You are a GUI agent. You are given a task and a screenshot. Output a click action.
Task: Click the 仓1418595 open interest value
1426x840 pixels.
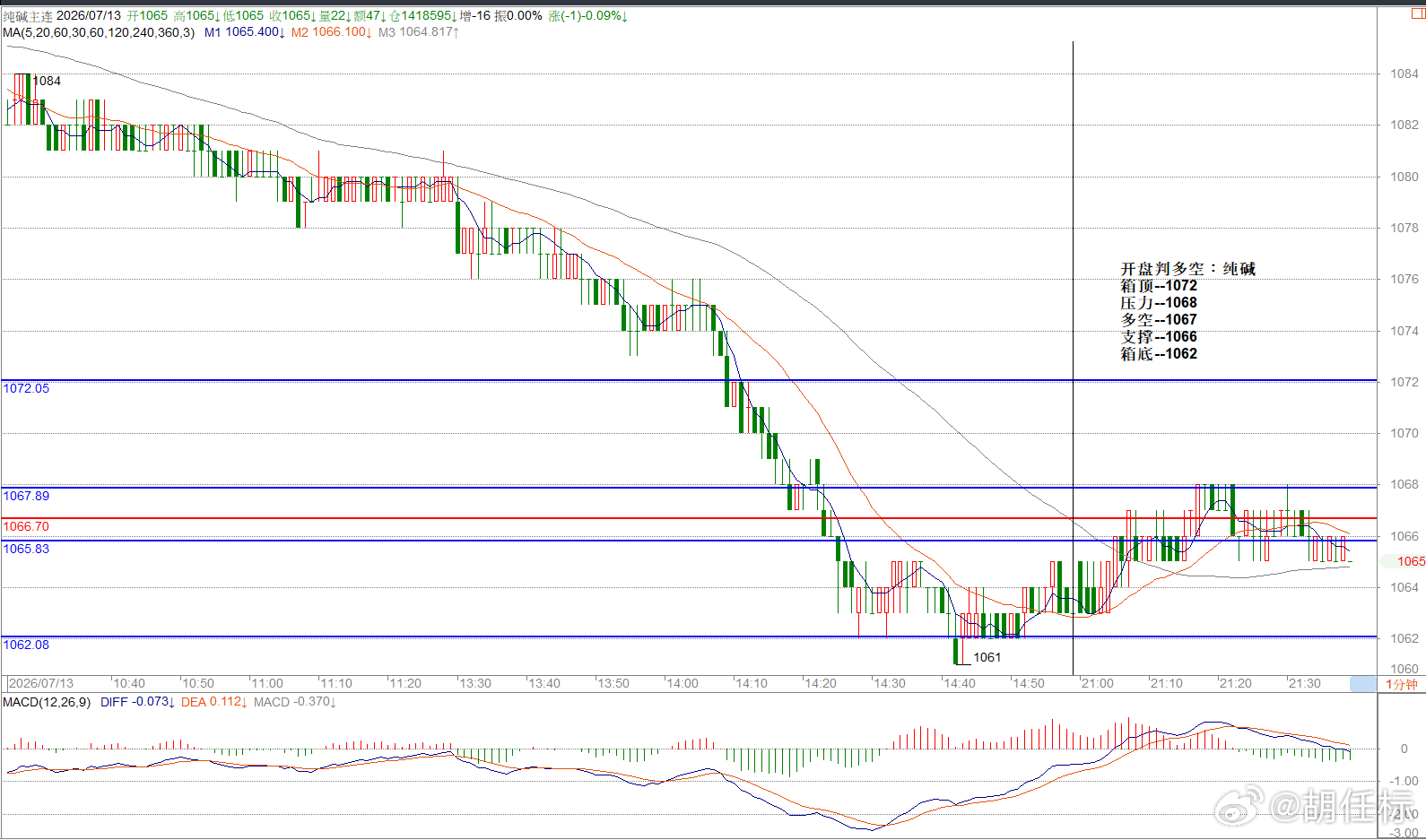423,16
